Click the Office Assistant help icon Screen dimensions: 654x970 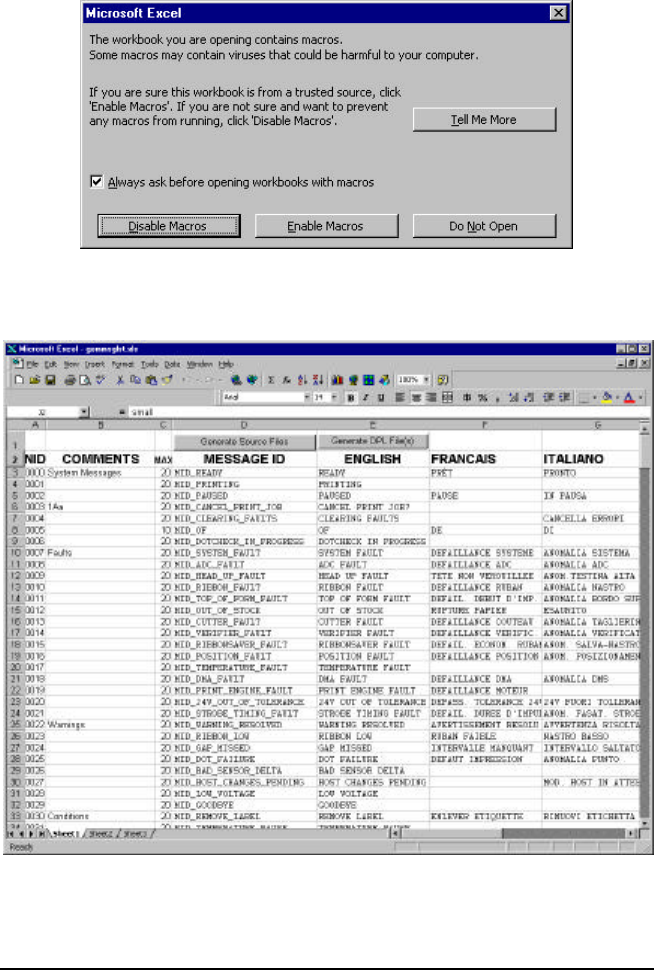[443, 380]
